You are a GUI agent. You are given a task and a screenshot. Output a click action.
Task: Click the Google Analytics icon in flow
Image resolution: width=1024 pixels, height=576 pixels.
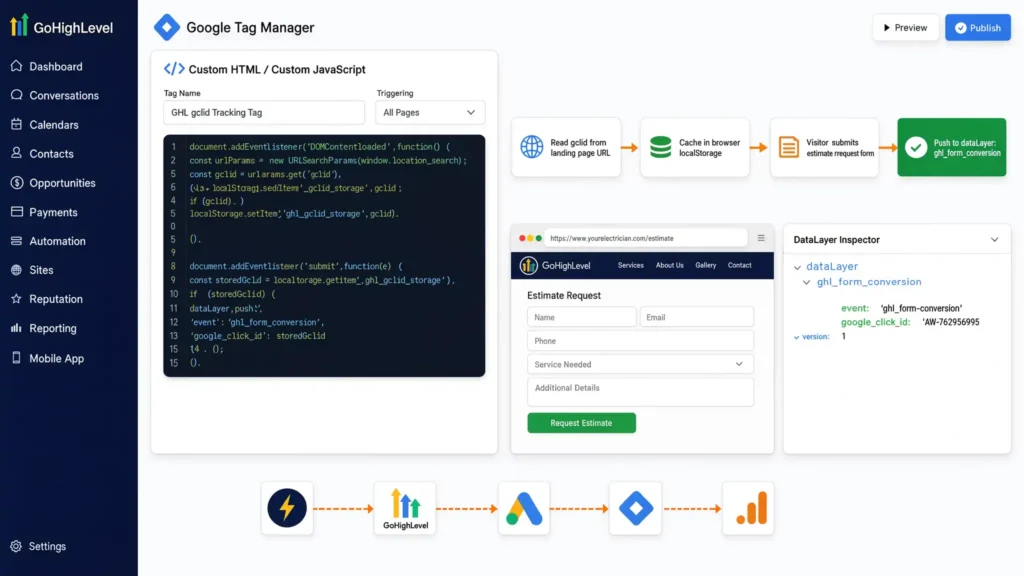click(748, 508)
